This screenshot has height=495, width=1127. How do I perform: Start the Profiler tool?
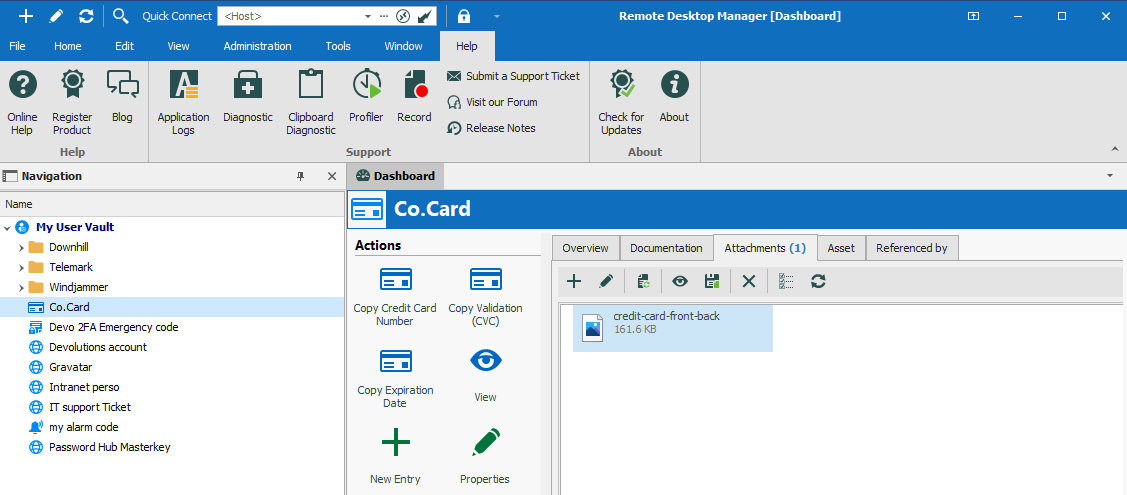366,98
